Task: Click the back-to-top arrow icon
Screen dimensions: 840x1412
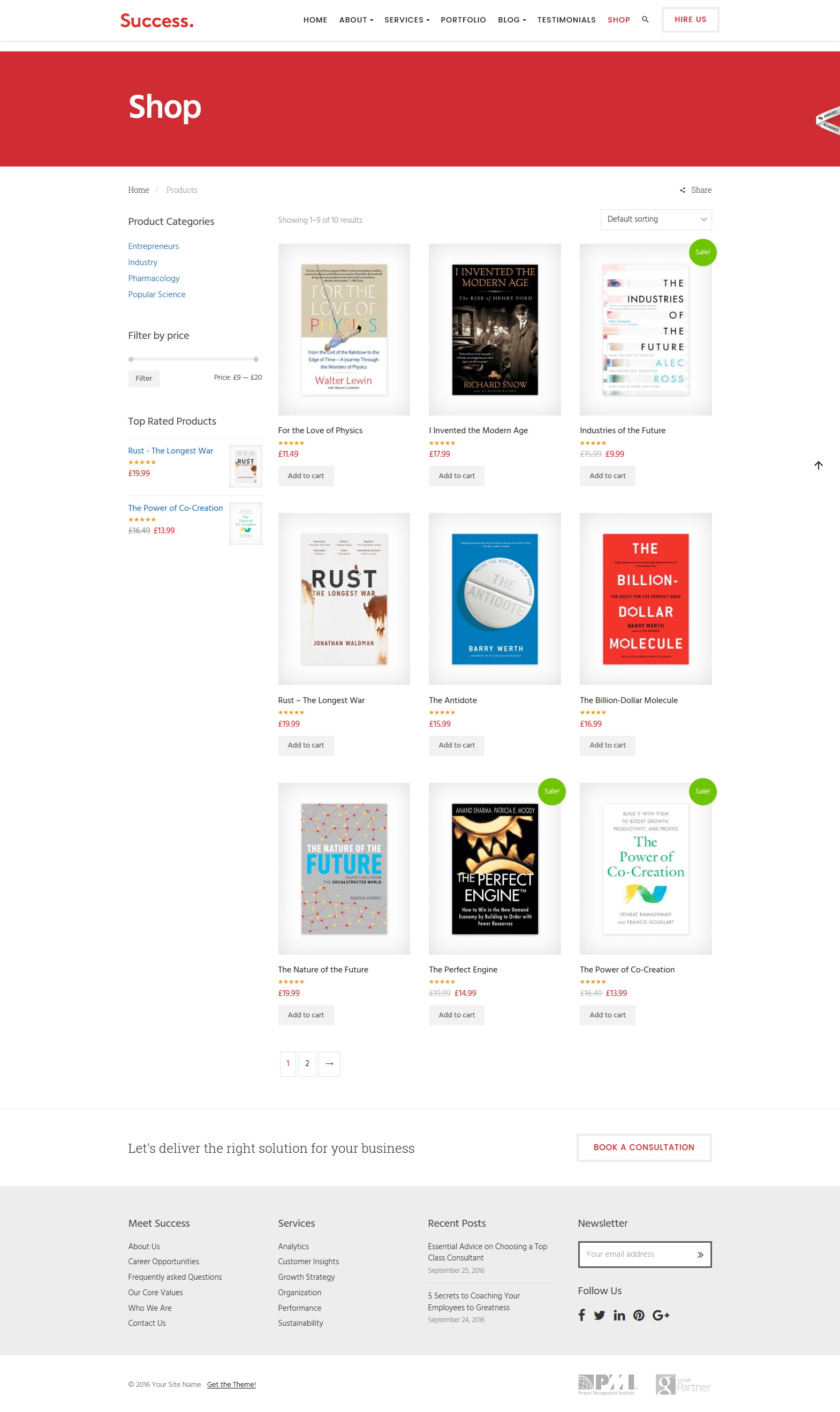Action: coord(818,465)
